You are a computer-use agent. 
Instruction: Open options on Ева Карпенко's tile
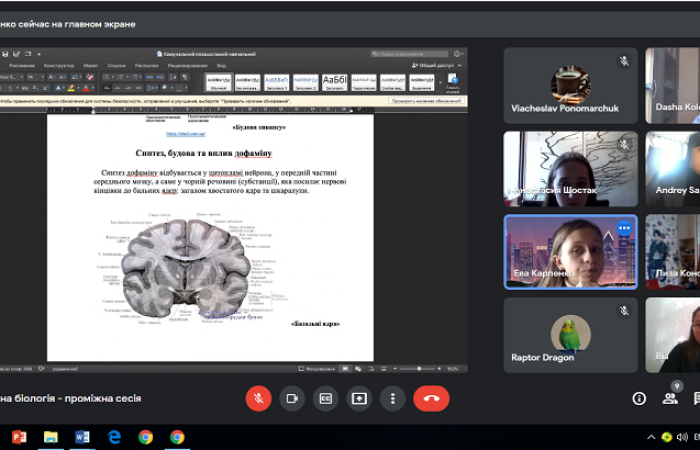pos(624,228)
